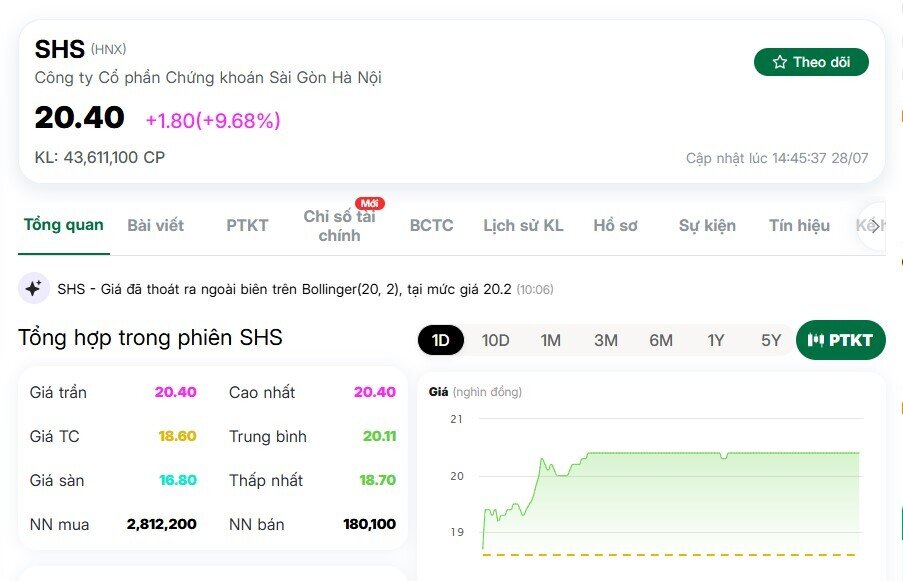Screen dimensions: 903x581
Task: Click the SHS Bollinger signal message
Action: point(284,289)
